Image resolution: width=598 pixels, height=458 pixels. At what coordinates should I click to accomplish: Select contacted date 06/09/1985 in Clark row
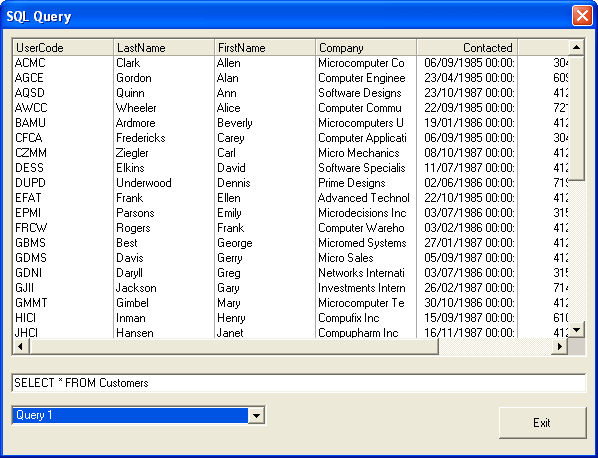[469, 63]
